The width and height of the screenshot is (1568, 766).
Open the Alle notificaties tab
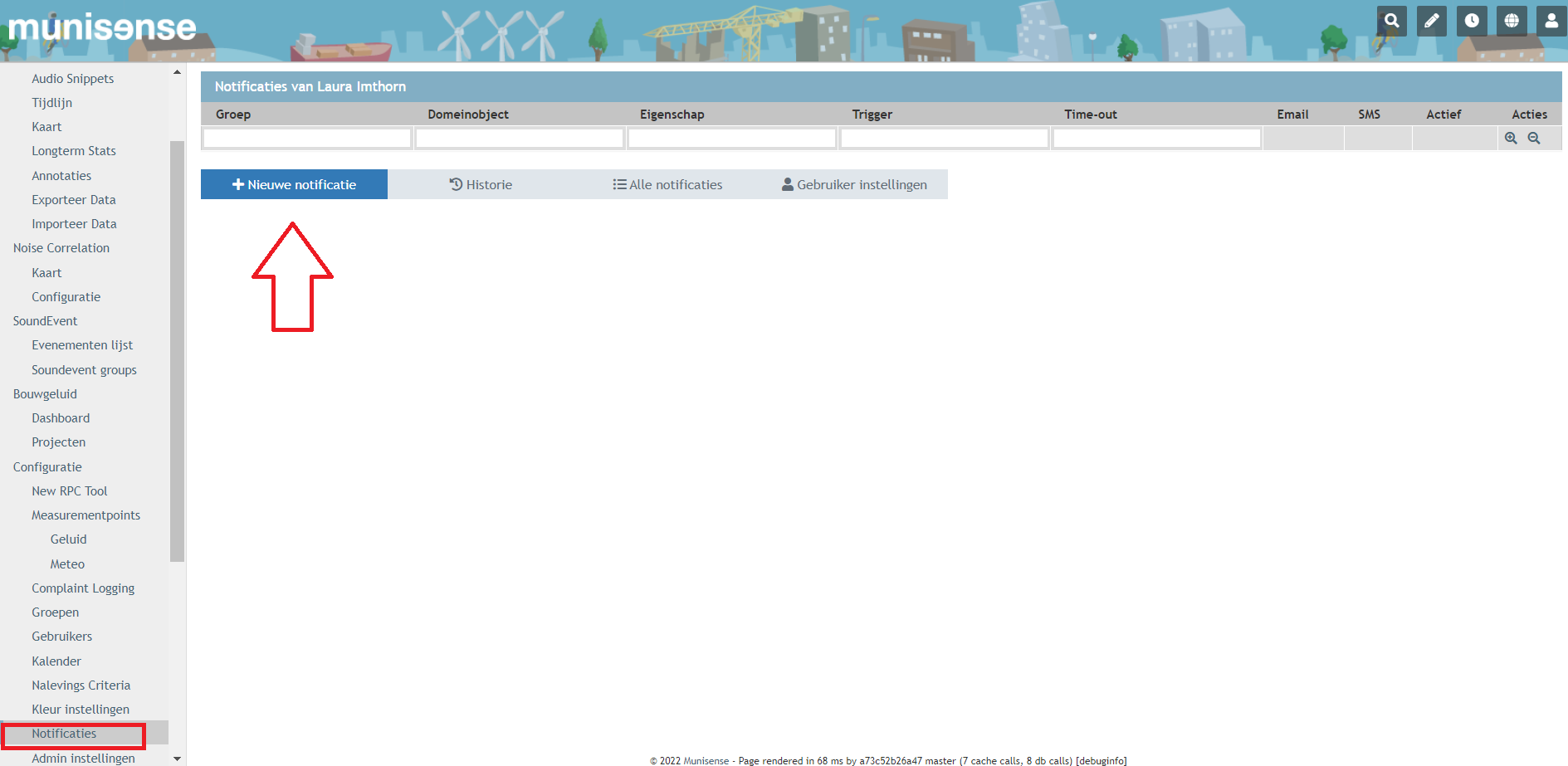point(667,184)
